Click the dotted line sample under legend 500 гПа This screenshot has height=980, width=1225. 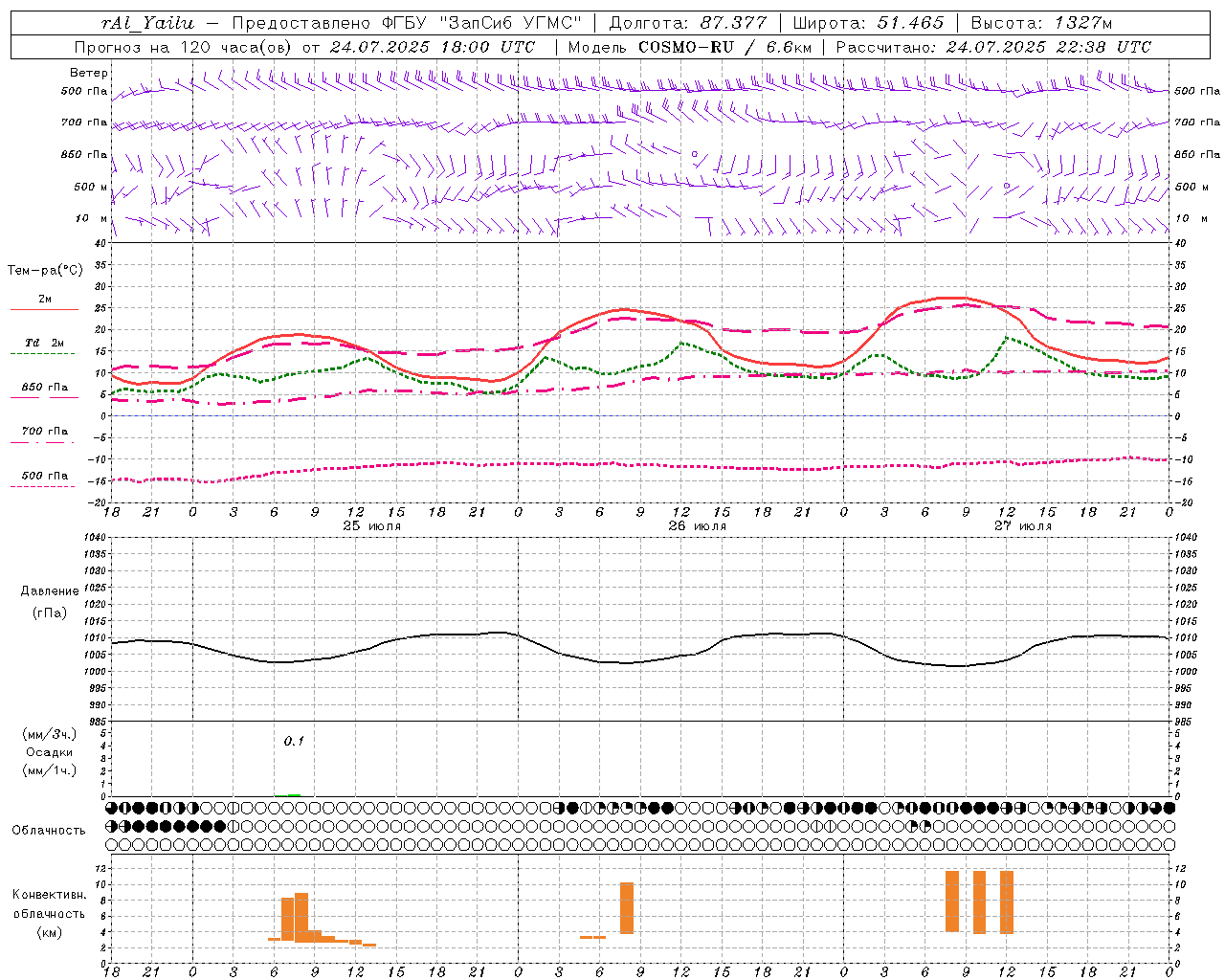click(43, 486)
